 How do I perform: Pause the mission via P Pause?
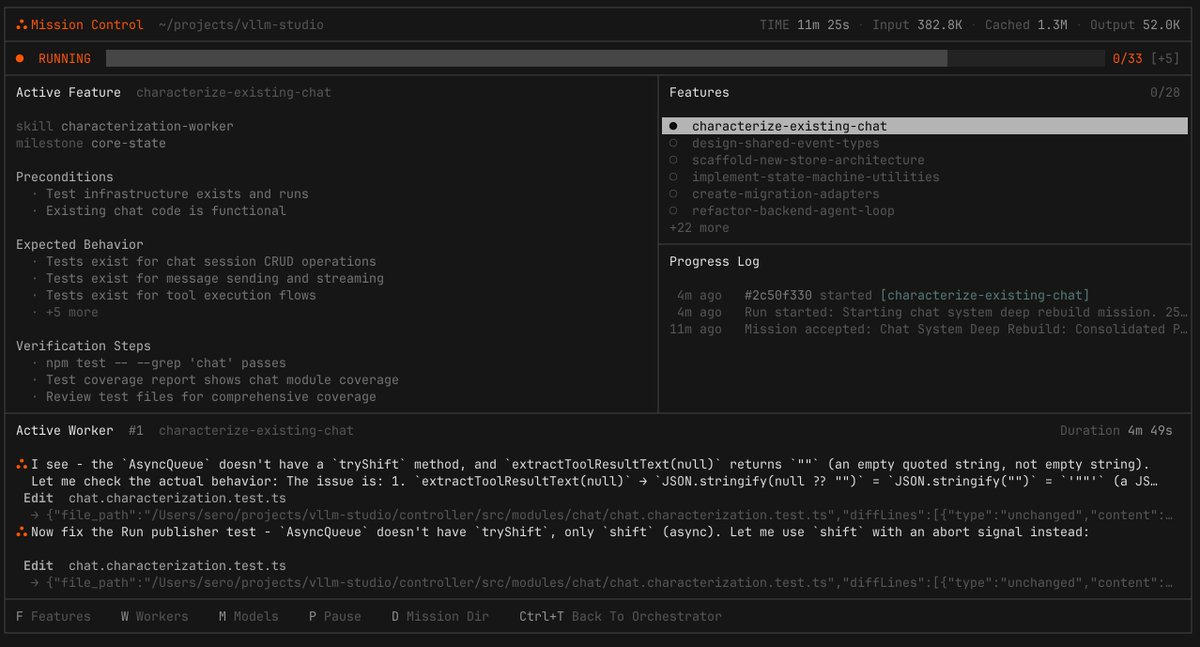[335, 616]
